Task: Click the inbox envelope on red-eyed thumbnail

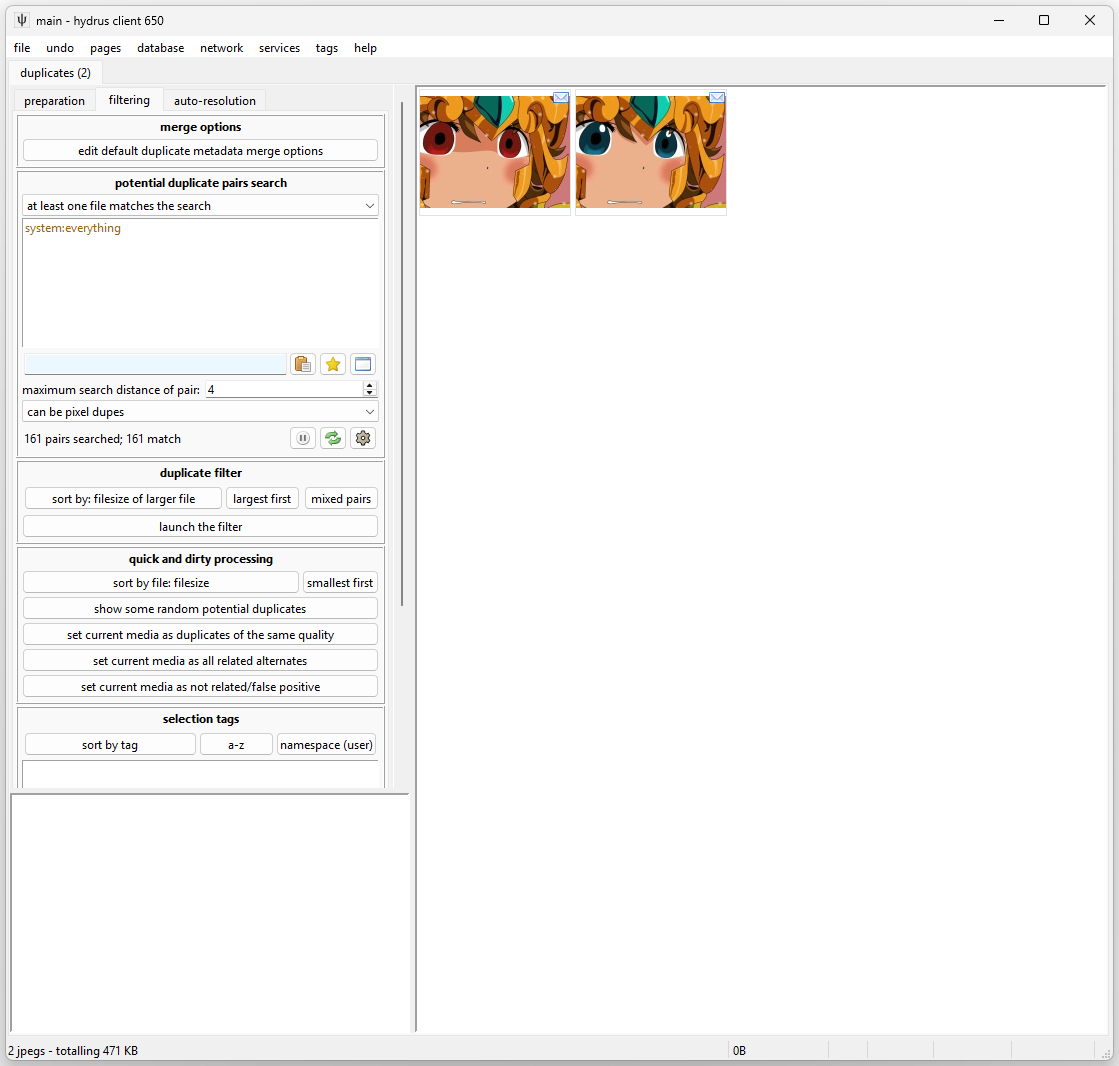Action: (x=561, y=97)
